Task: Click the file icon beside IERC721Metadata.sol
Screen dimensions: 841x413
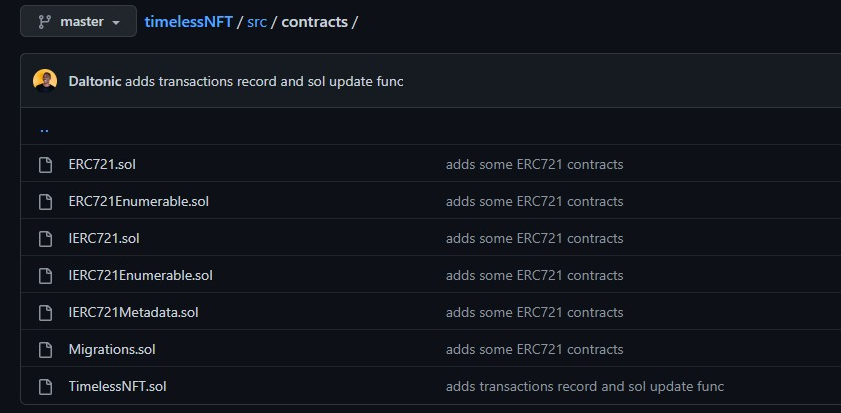Action: coord(45,312)
